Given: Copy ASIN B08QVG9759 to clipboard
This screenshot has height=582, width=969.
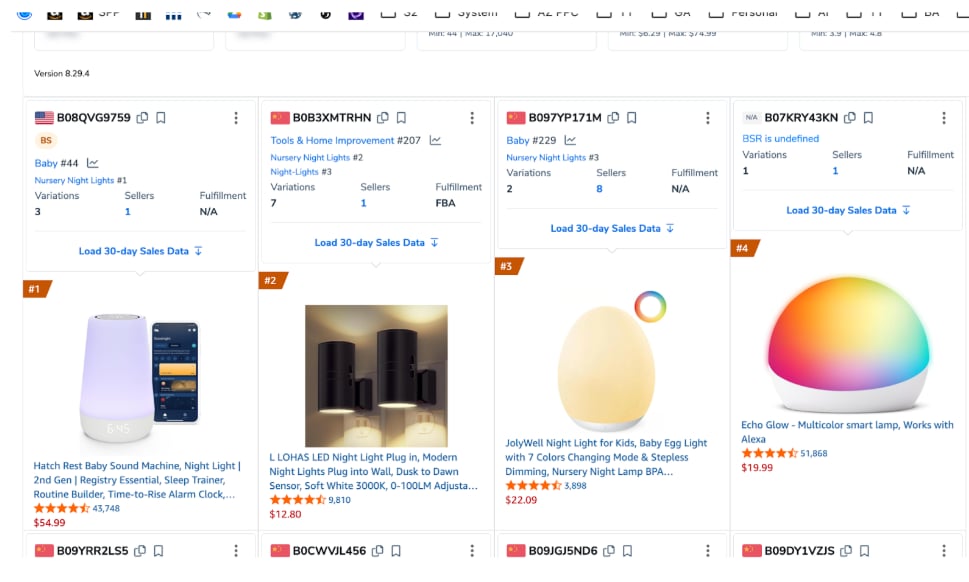Looking at the screenshot, I should [142, 118].
